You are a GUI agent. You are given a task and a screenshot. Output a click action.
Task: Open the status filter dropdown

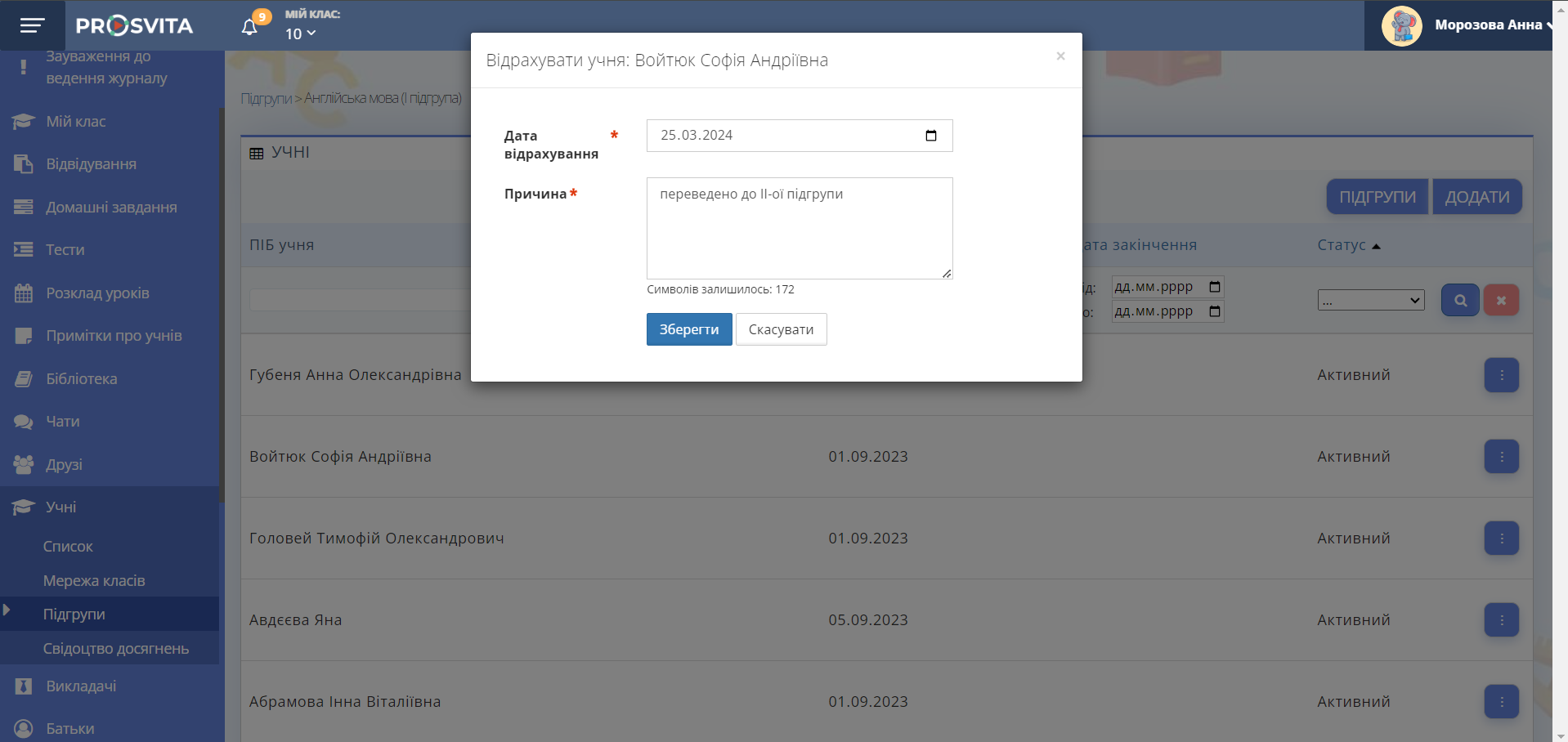coord(1370,300)
